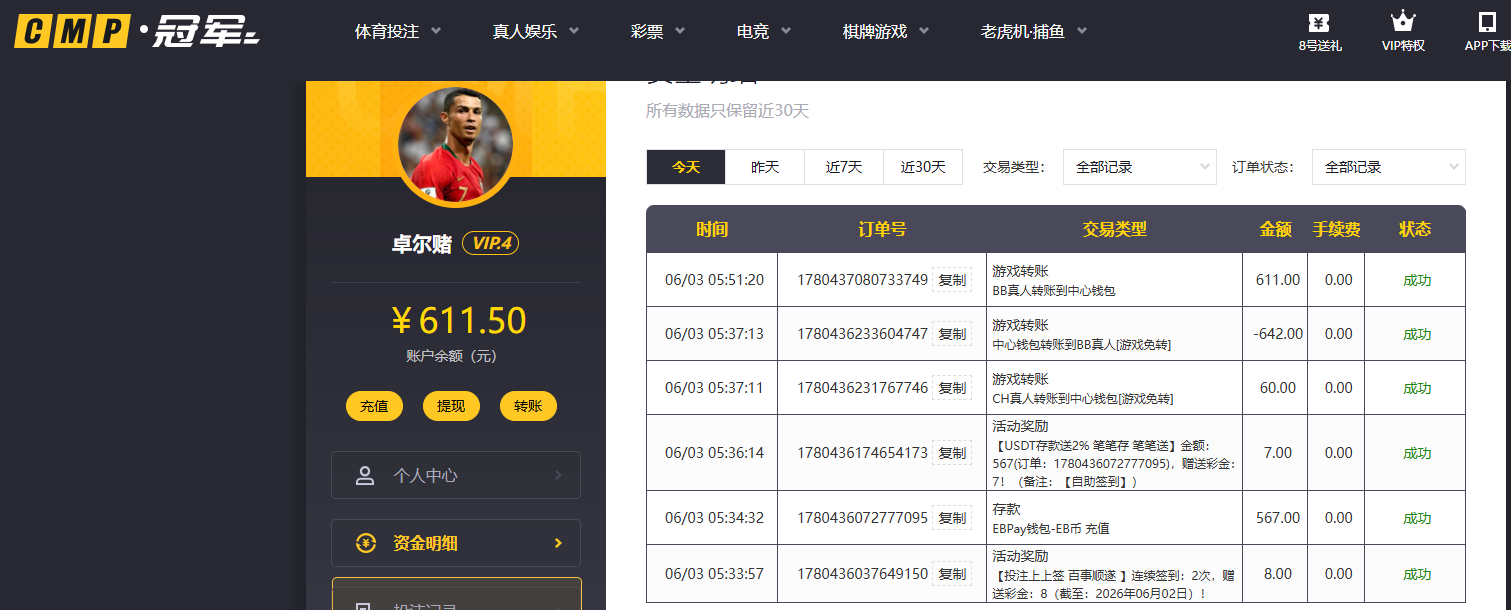This screenshot has height=610, width=1511.
Task: Open the 8号送礼 gift icon
Action: point(1319,23)
